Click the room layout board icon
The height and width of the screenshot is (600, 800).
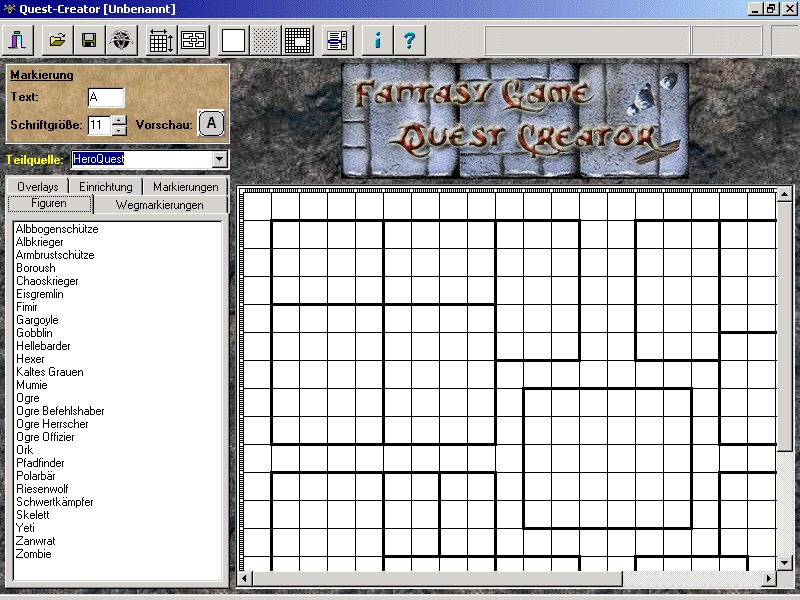[x=194, y=40]
